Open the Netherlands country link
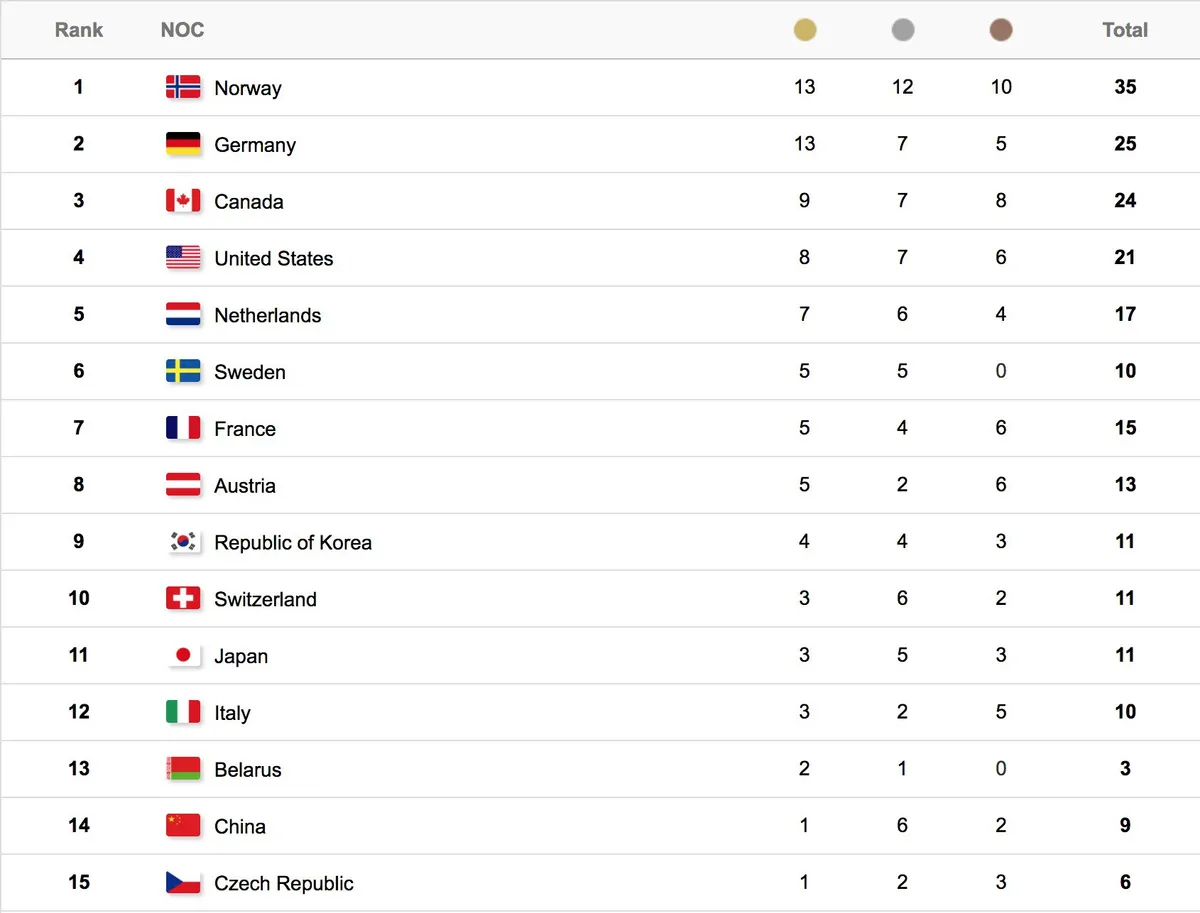The height and width of the screenshot is (913, 1200). [268, 315]
